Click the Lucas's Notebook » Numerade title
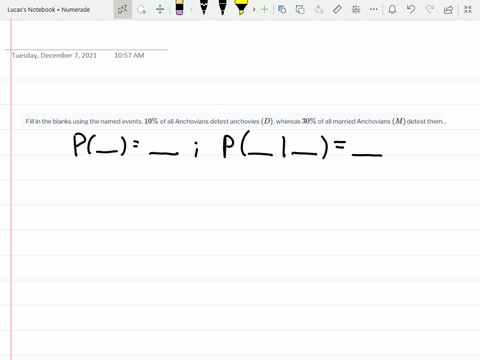 pyautogui.click(x=49, y=10)
